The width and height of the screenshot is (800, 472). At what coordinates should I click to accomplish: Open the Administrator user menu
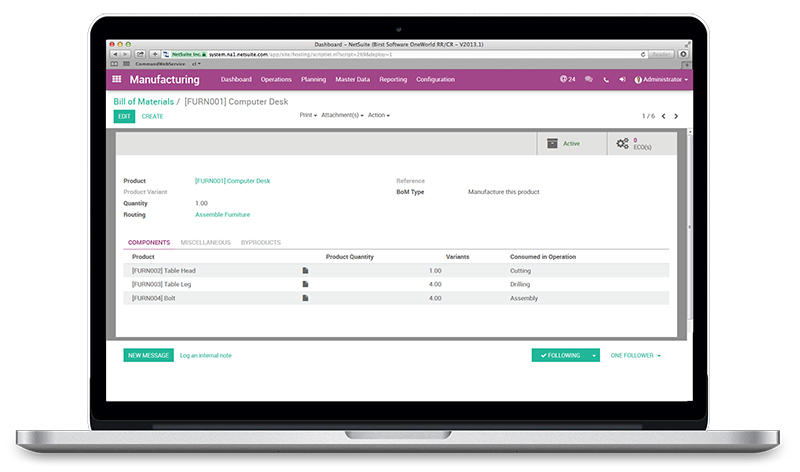pyautogui.click(x=664, y=79)
